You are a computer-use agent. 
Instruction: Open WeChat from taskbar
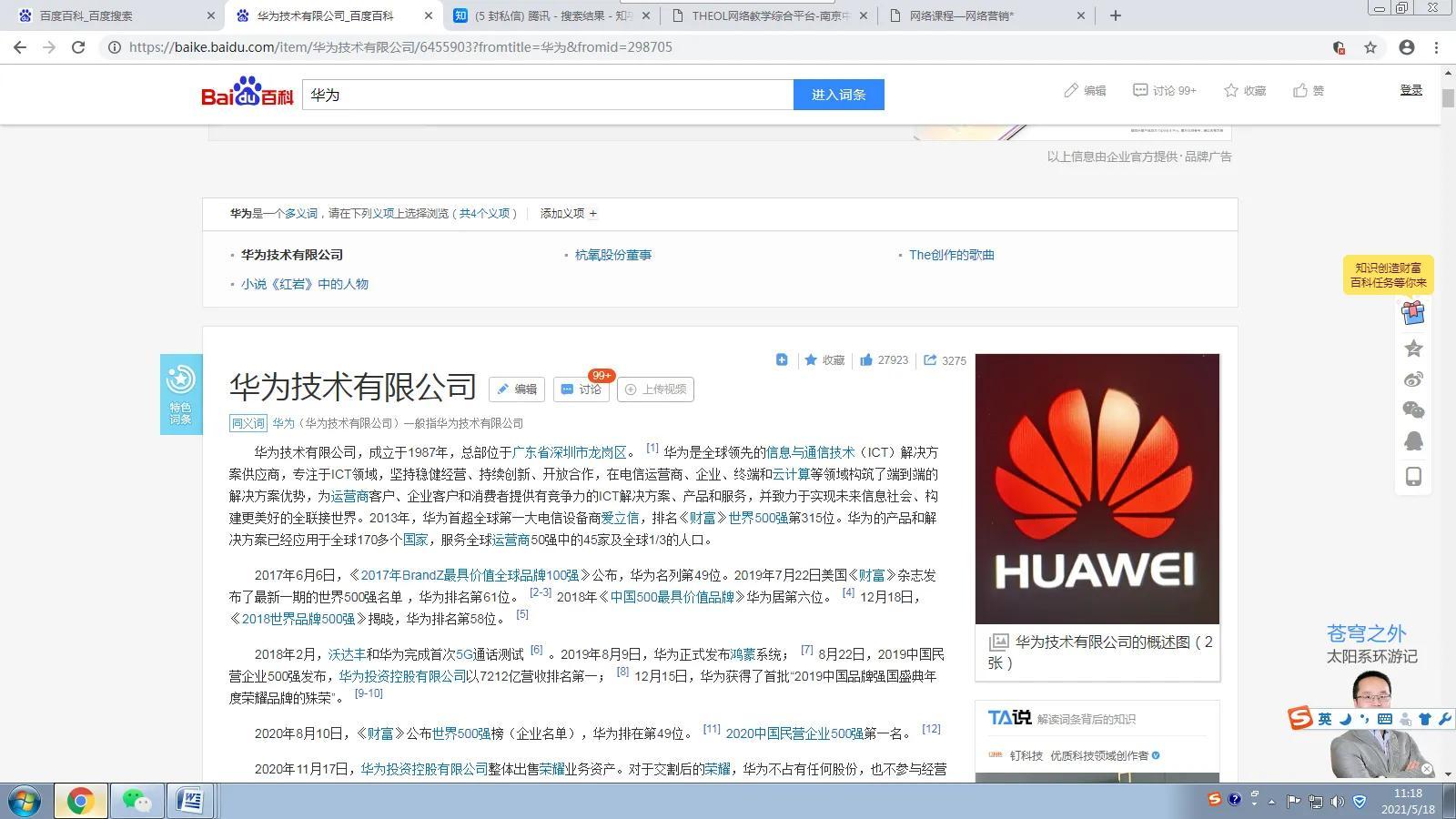137,802
